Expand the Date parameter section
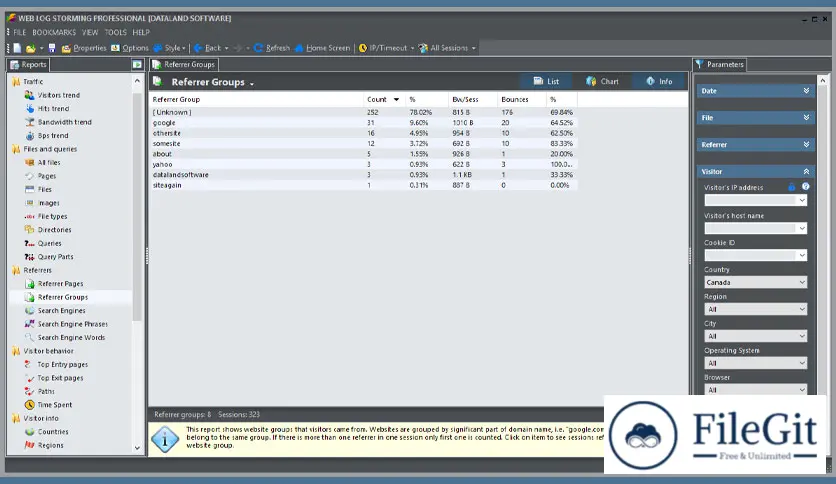This screenshot has width=836, height=484. [755, 91]
